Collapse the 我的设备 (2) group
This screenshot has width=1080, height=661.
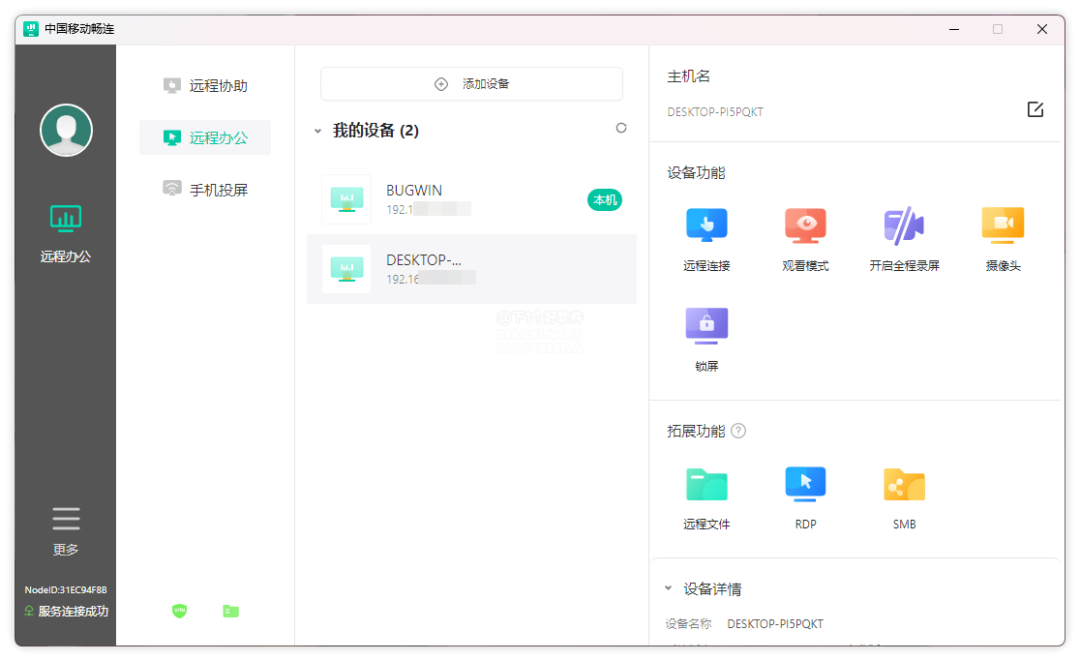point(318,131)
